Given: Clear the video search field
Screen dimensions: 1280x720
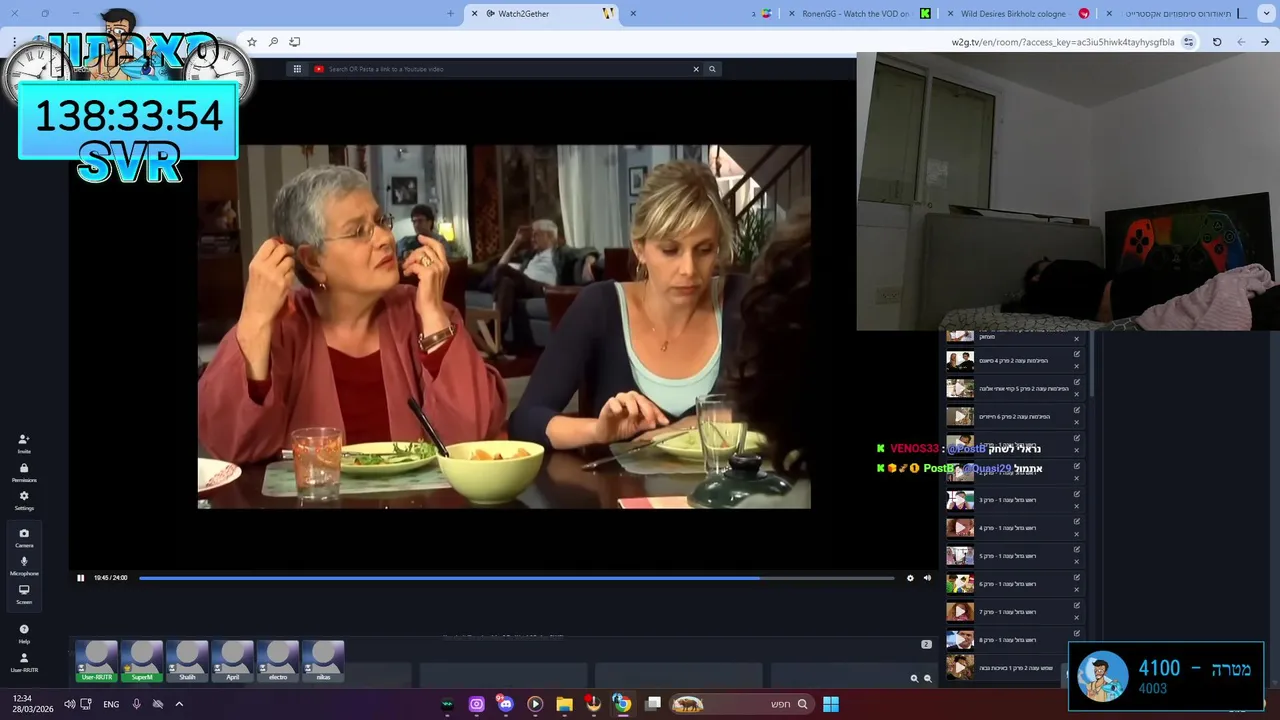Looking at the screenshot, I should 696,69.
